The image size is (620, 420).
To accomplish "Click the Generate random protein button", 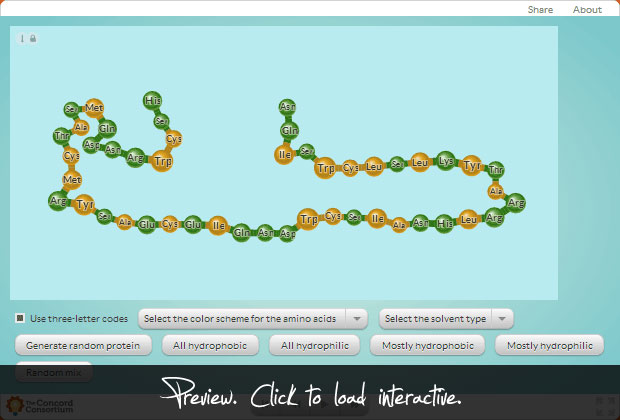I will coord(83,345).
